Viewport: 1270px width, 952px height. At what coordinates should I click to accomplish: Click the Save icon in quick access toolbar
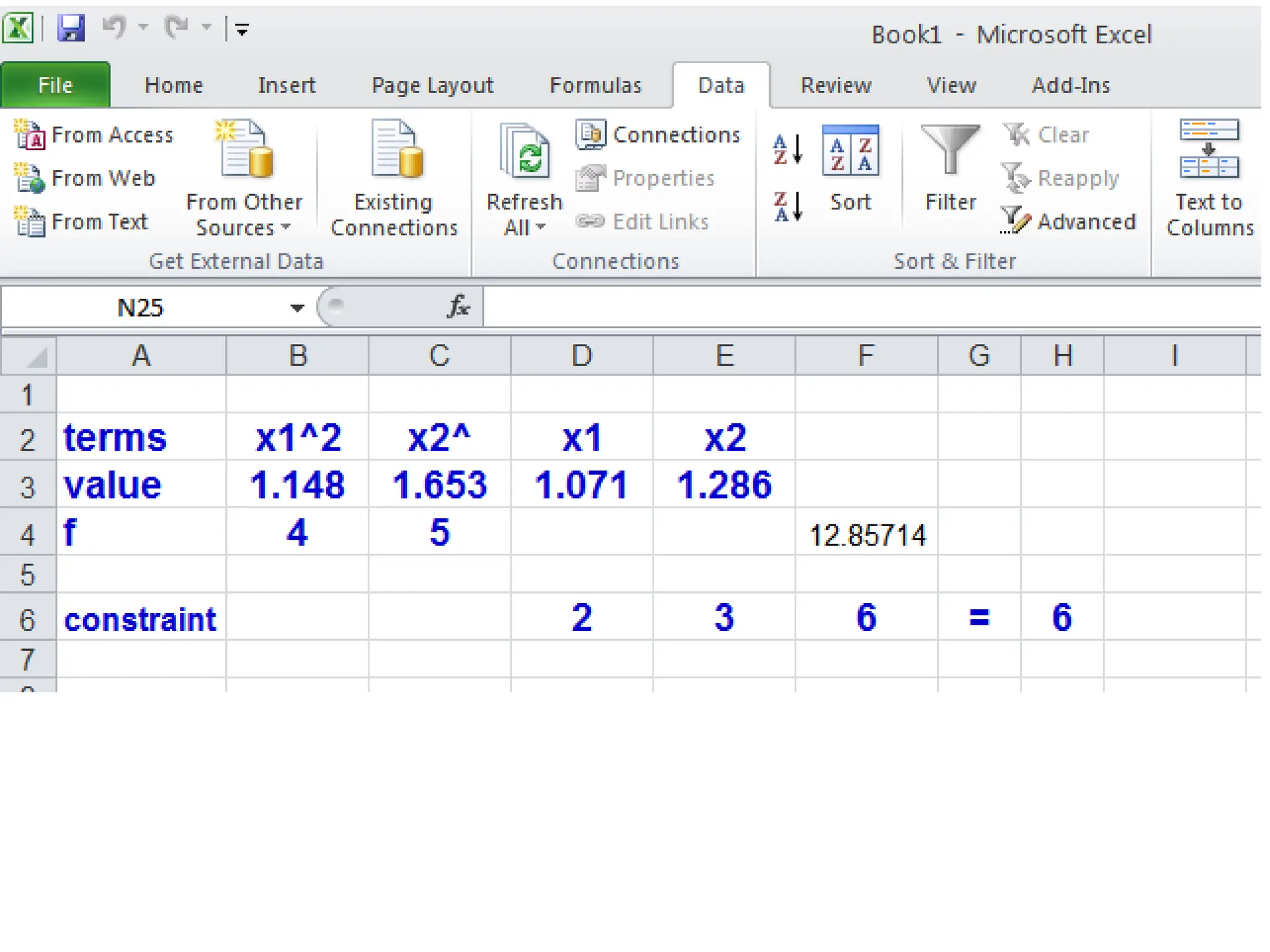[71, 29]
